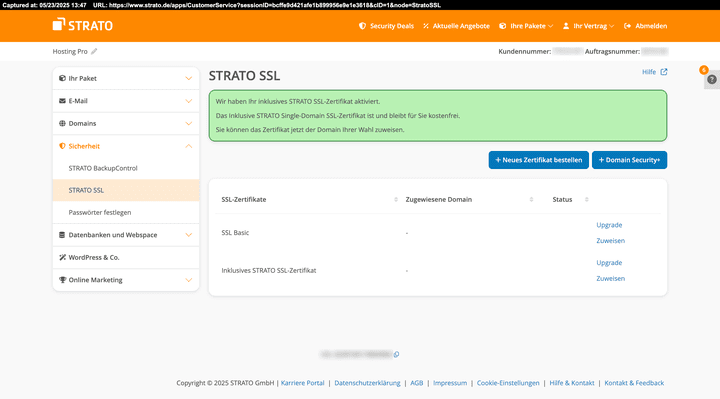Open Cookie-Einstellungen footer link
Image resolution: width=720 pixels, height=399 pixels.
click(508, 383)
